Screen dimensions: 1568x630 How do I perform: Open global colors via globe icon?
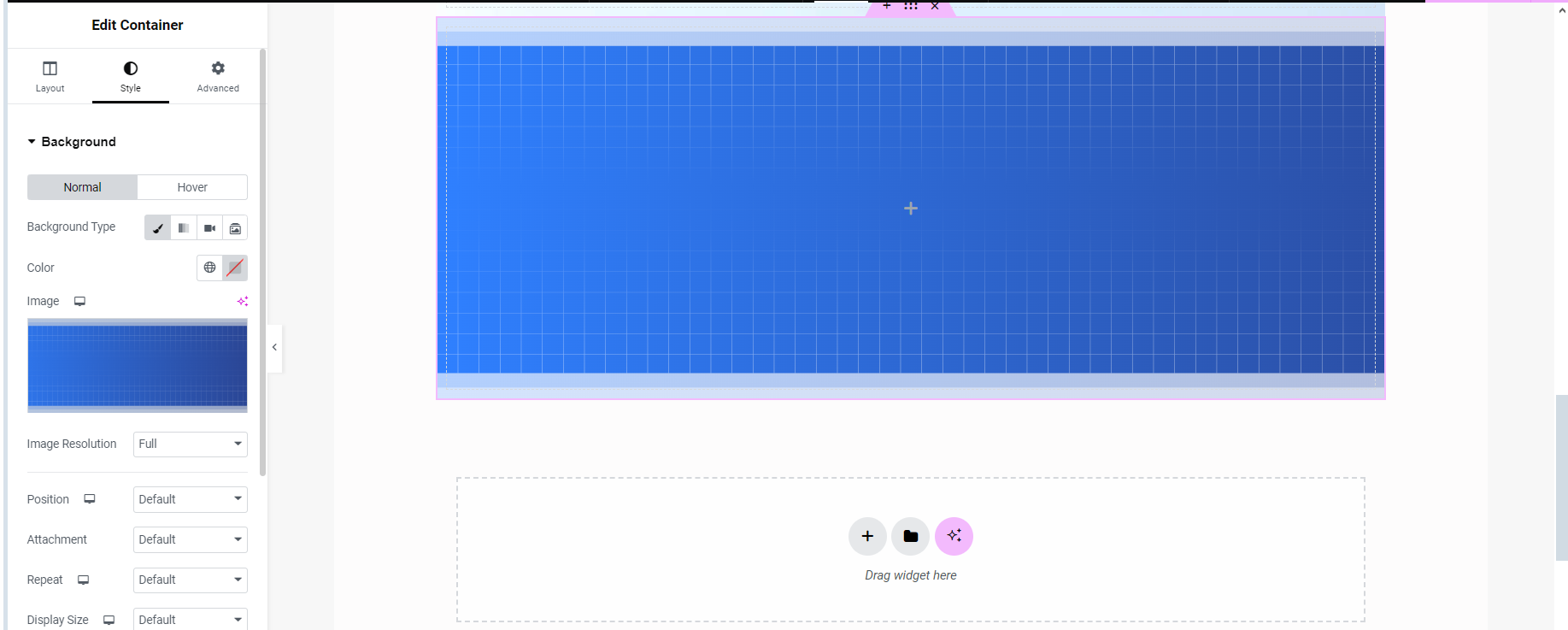click(209, 268)
